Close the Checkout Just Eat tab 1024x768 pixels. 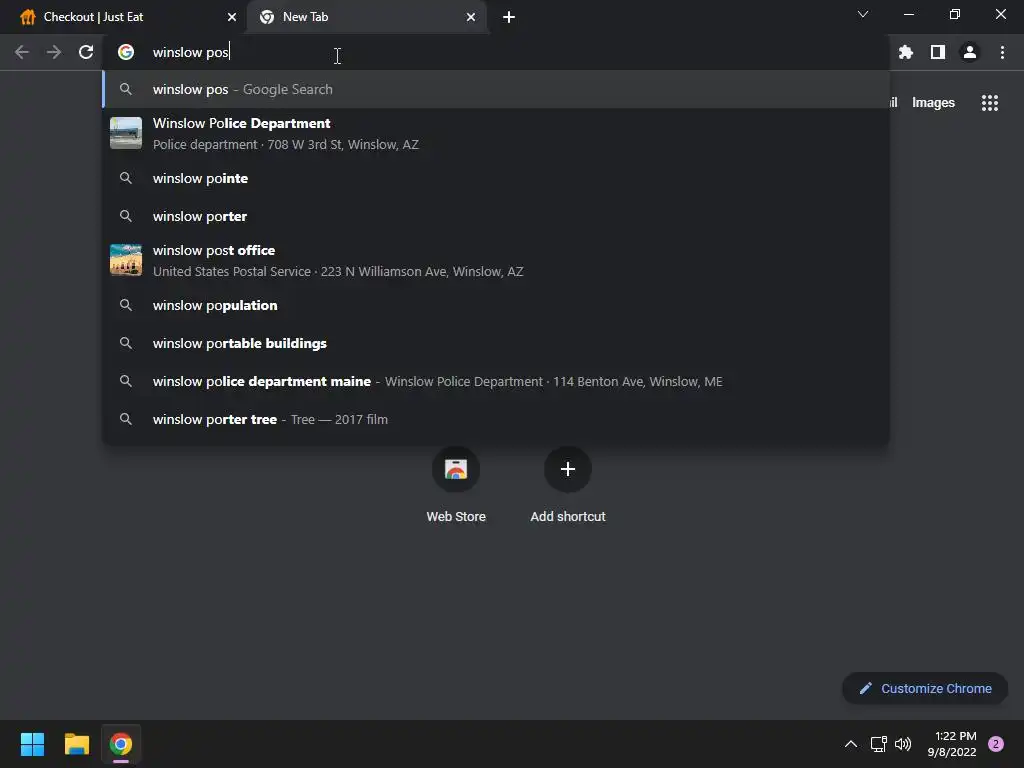232,17
